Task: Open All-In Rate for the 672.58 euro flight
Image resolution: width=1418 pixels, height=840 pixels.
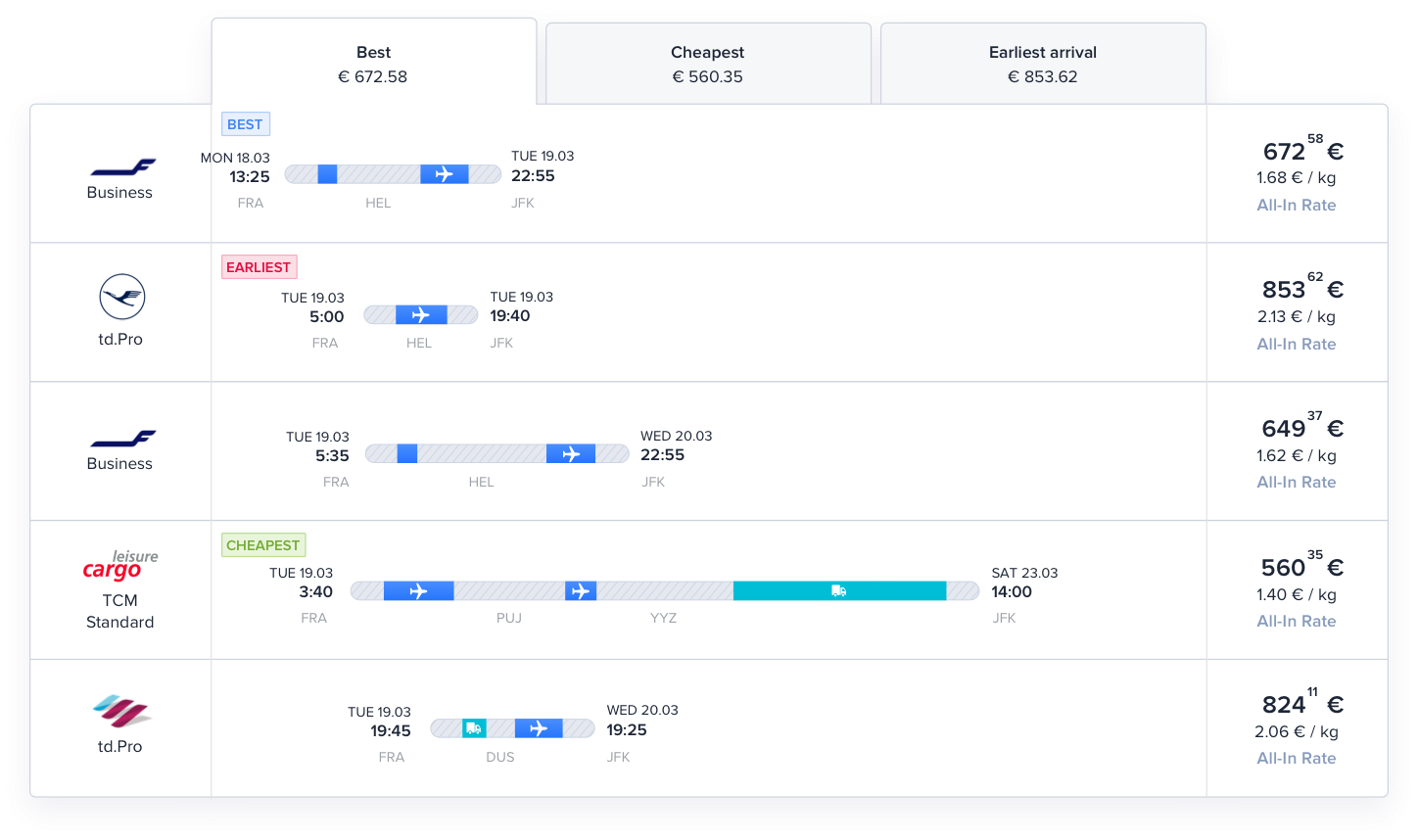Action: [1296, 205]
